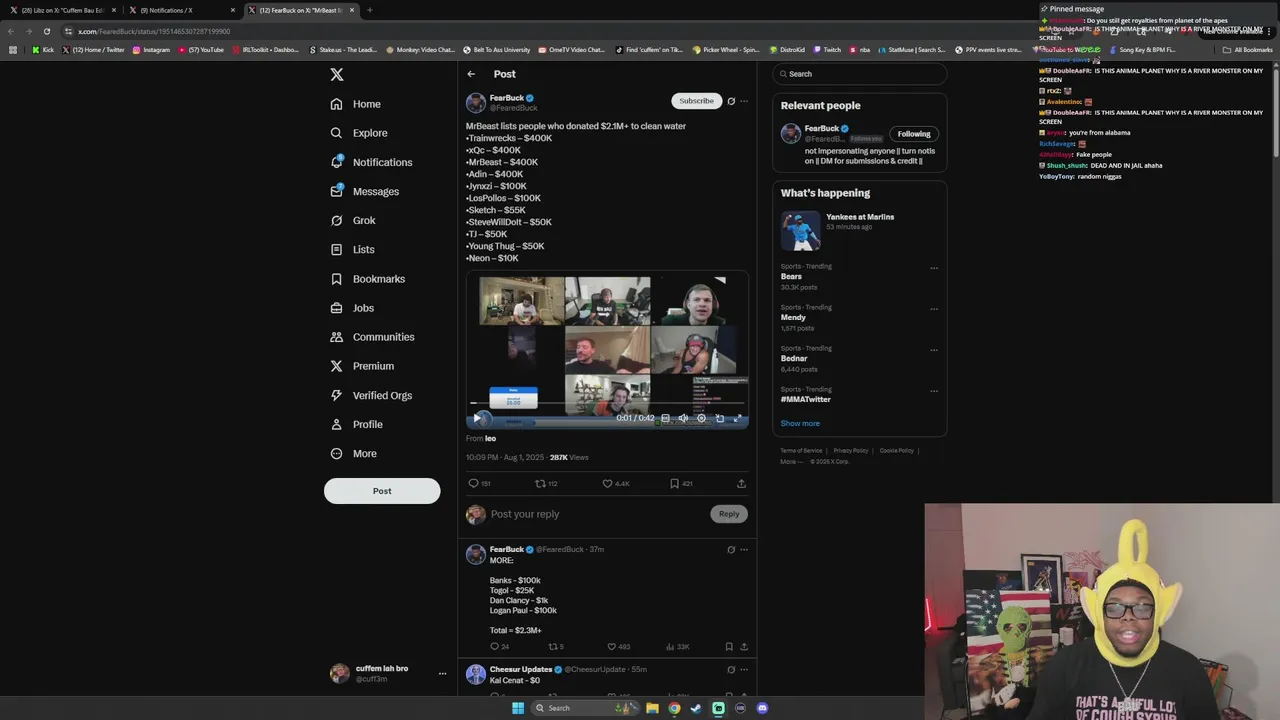Click the X logo in the sidebar

pos(337,75)
